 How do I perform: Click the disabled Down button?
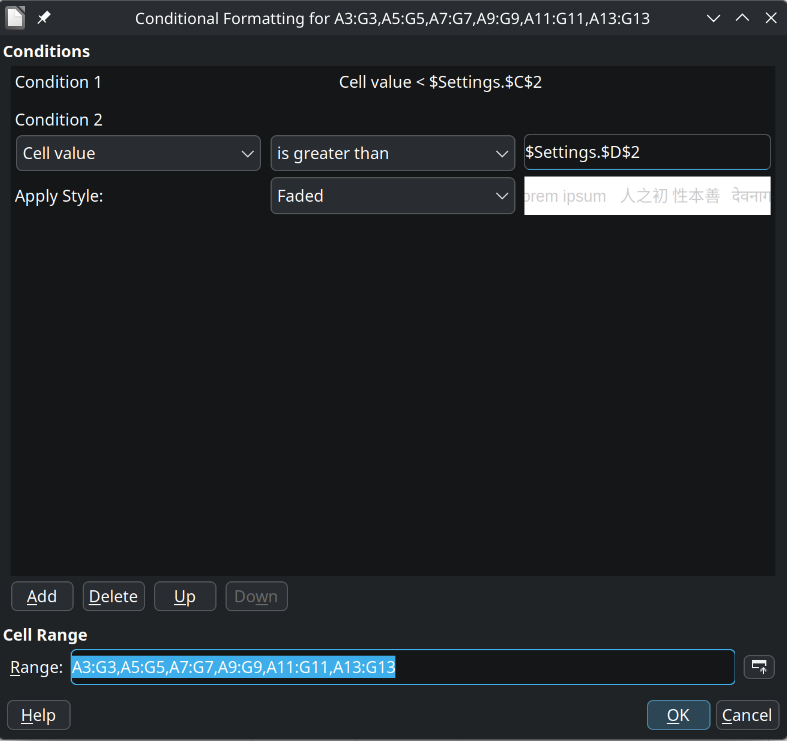point(256,596)
